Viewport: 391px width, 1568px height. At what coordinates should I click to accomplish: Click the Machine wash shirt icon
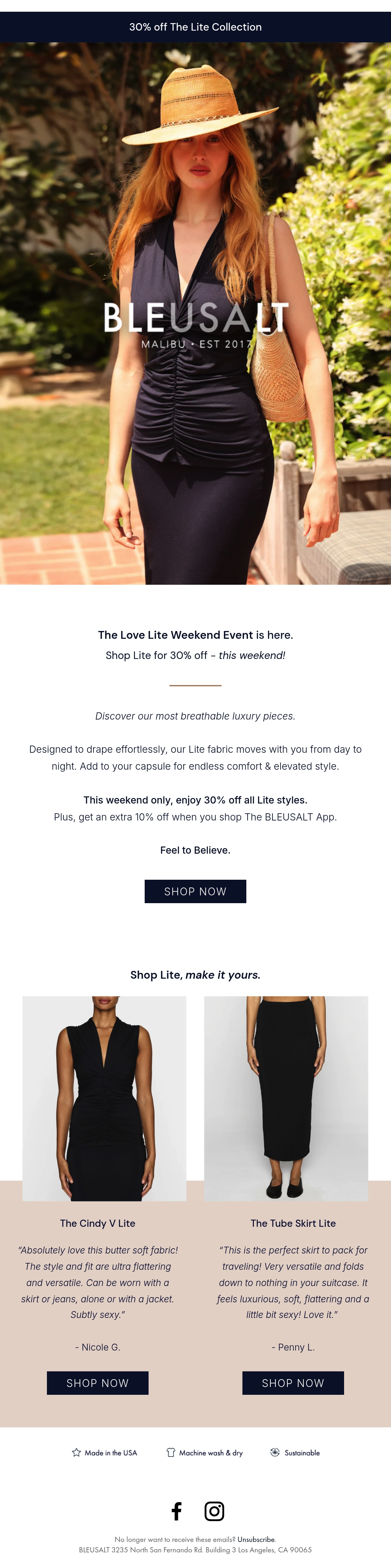click(171, 1452)
